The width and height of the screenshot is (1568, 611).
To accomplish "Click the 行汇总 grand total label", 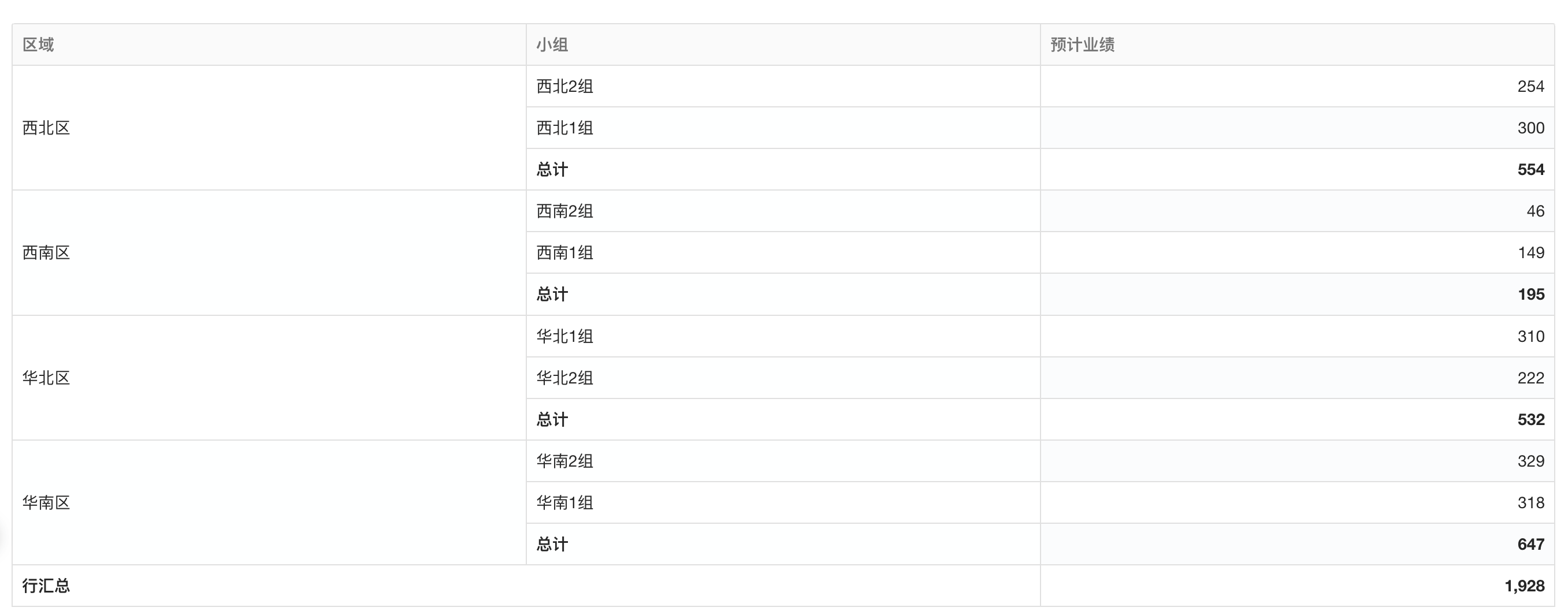I will 46,586.
